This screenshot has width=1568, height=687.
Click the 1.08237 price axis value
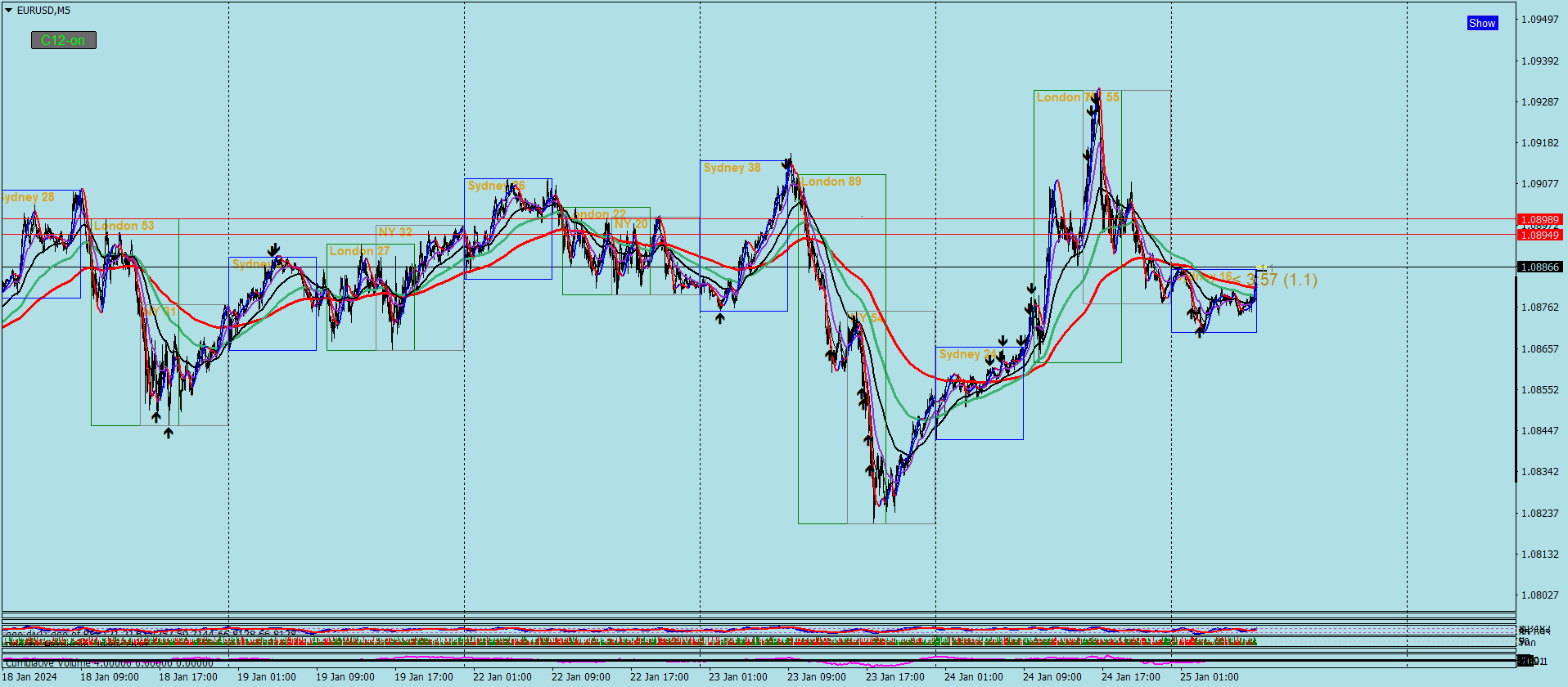[1539, 513]
